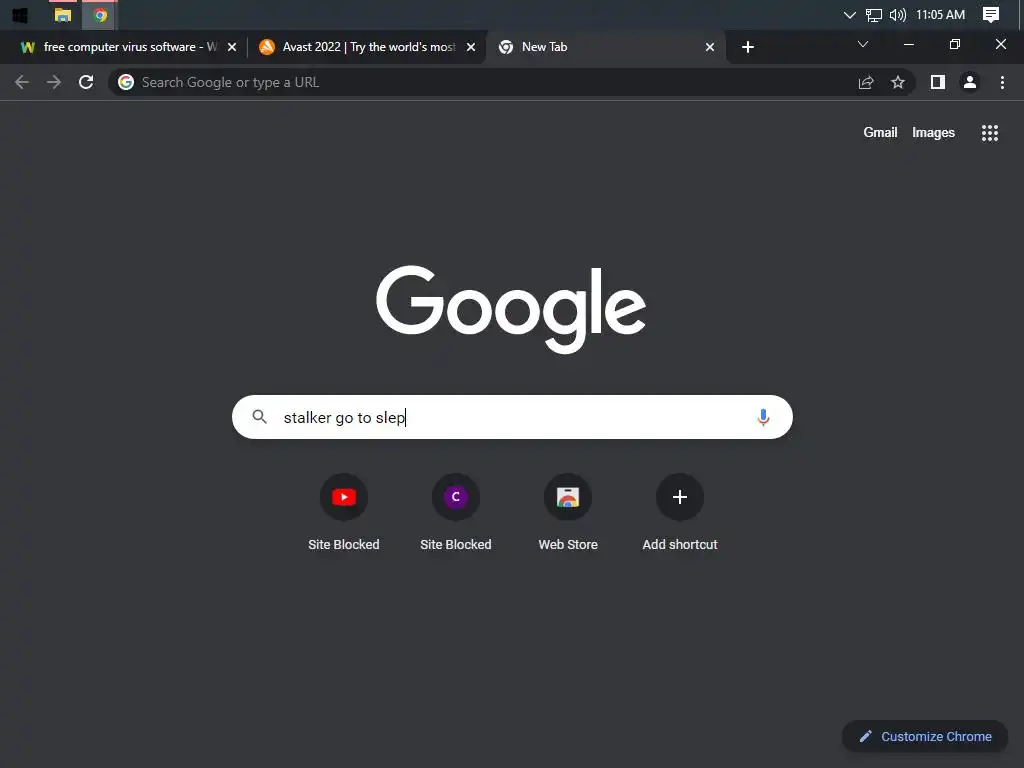
Task: Go back with the back arrow
Action: pos(22,82)
